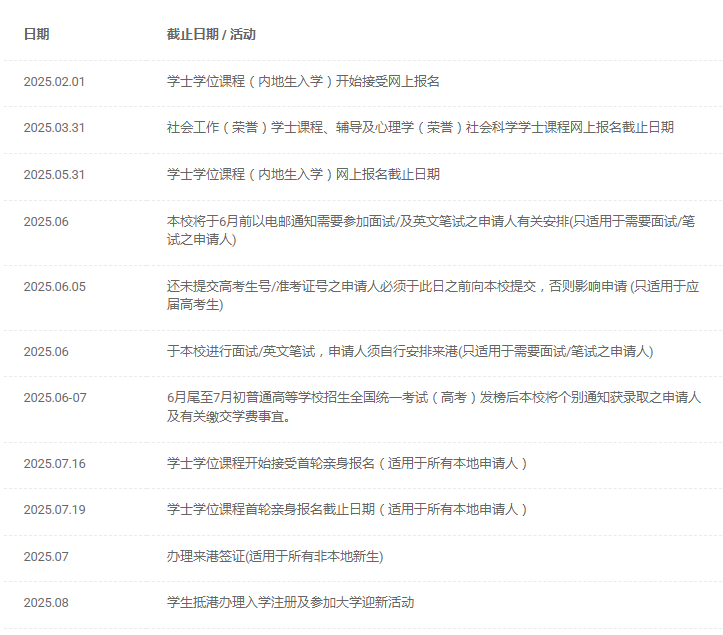The image size is (723, 635).
Task: Click the text 于本校进行面试/英文笔试
Action: point(241,351)
